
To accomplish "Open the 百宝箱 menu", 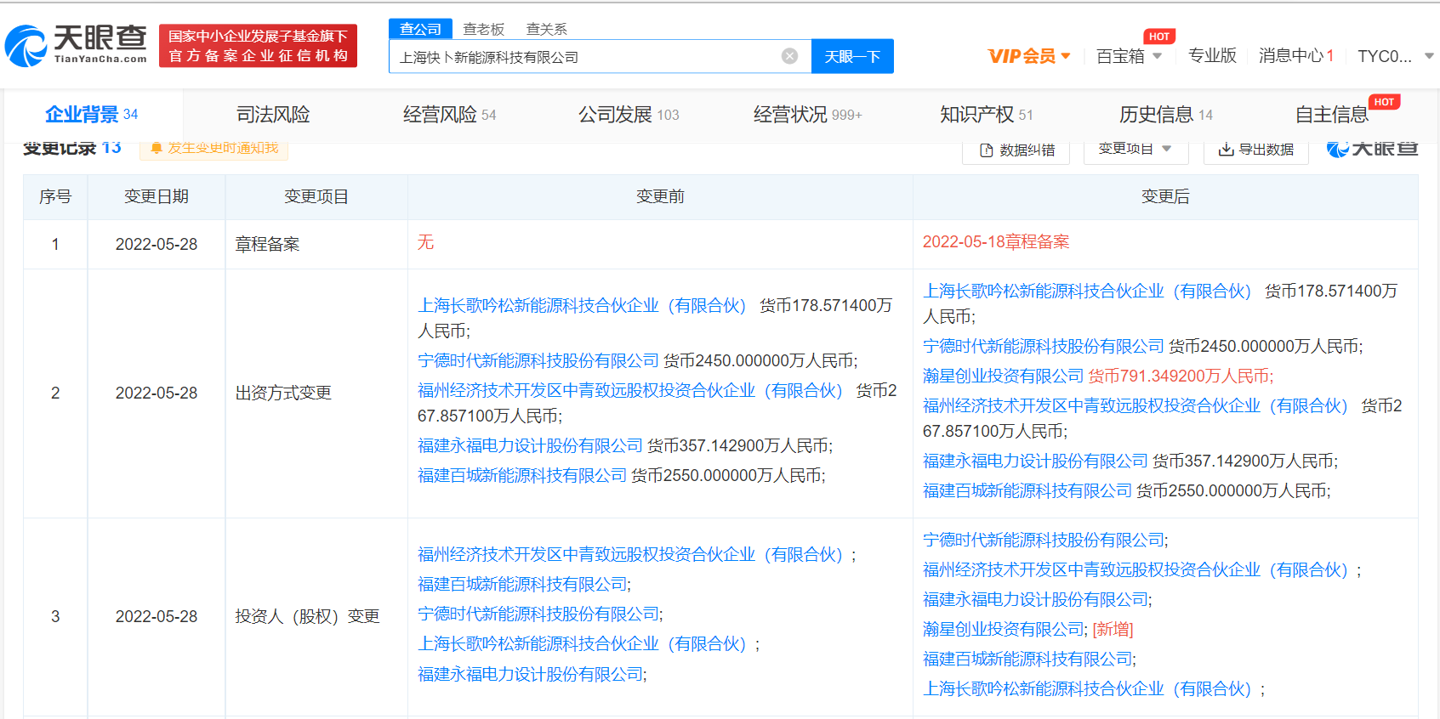I will tap(1120, 56).
